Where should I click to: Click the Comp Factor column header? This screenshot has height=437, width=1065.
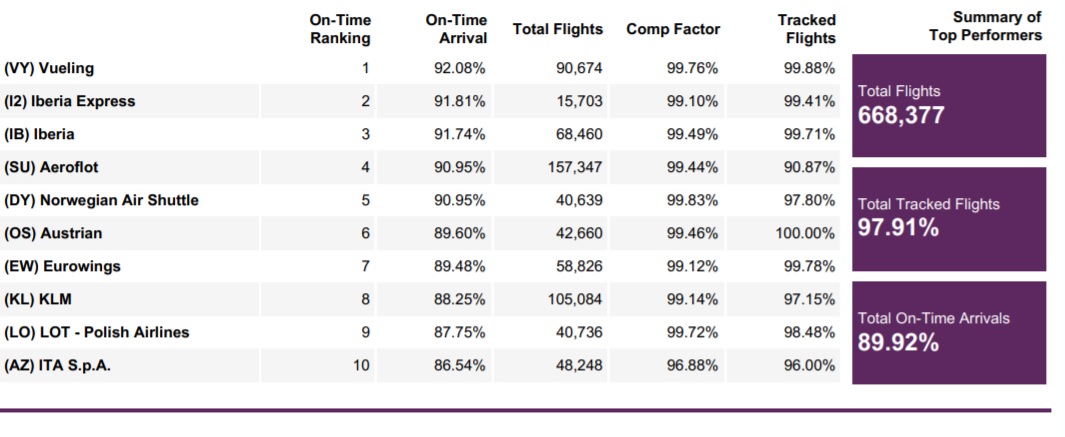[673, 29]
